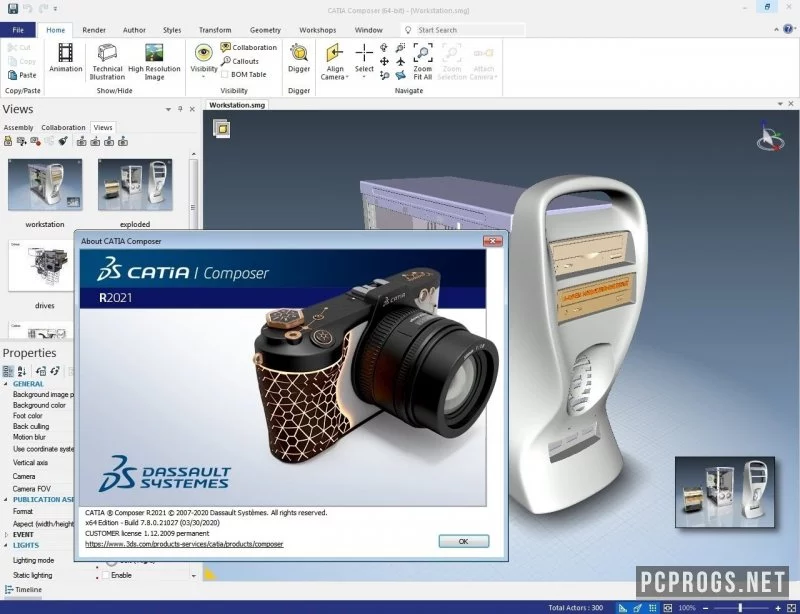800x614 pixels.
Task: Click the Callouts magnifier option
Action: tap(240, 61)
